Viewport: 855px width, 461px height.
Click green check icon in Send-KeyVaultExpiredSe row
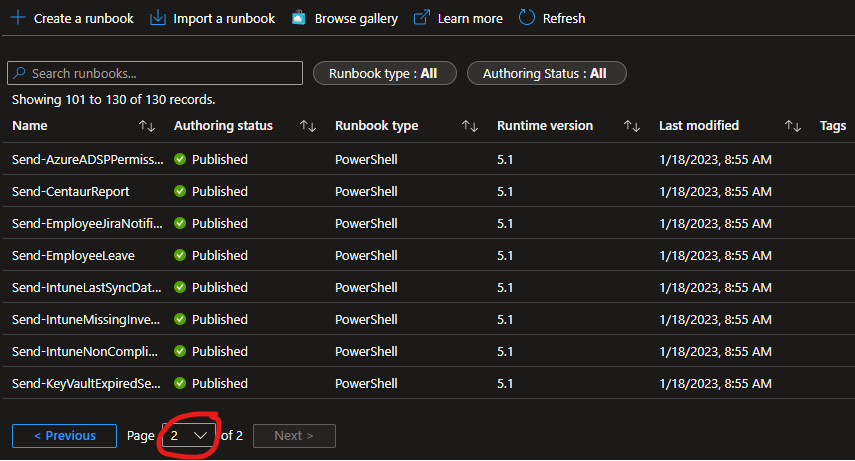pyautogui.click(x=180, y=384)
